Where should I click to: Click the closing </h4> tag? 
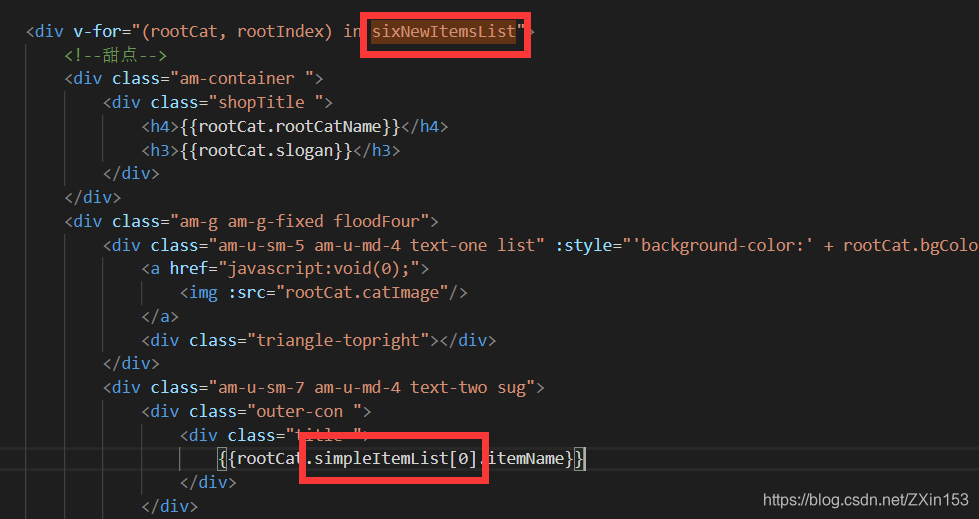[x=425, y=127]
